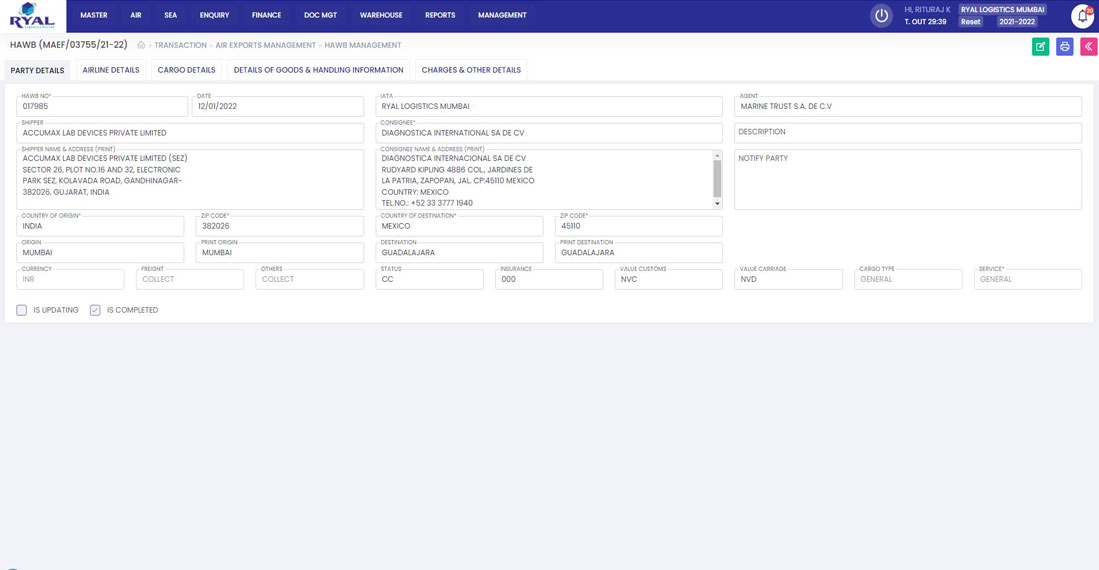This screenshot has height=570, width=1099.
Task: Open the IATA selection field
Action: 549,107
